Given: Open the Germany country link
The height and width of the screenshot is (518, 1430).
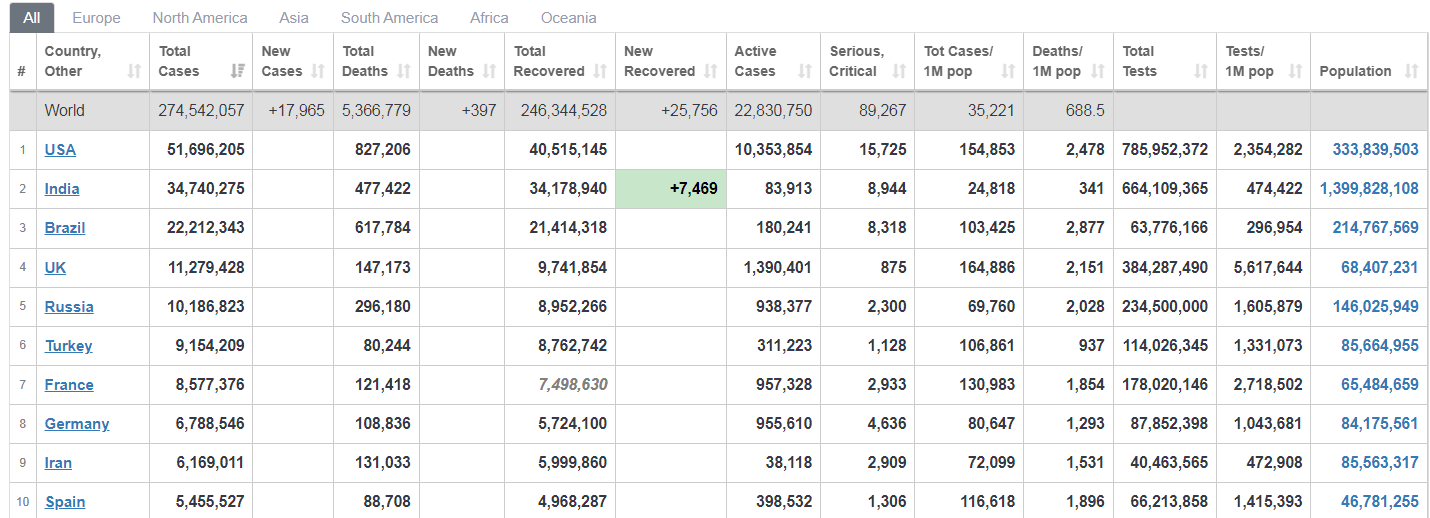Looking at the screenshot, I should pos(77,423).
